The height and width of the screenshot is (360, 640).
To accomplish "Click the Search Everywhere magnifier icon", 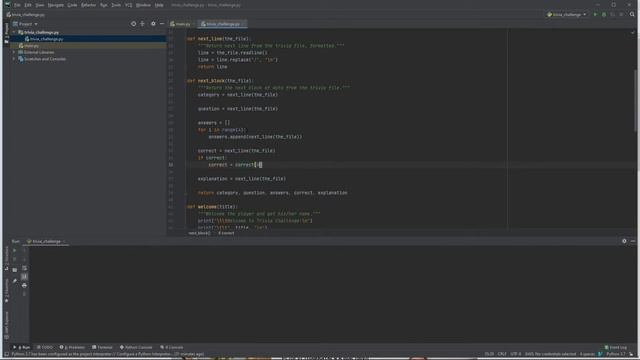I will point(632,15).
